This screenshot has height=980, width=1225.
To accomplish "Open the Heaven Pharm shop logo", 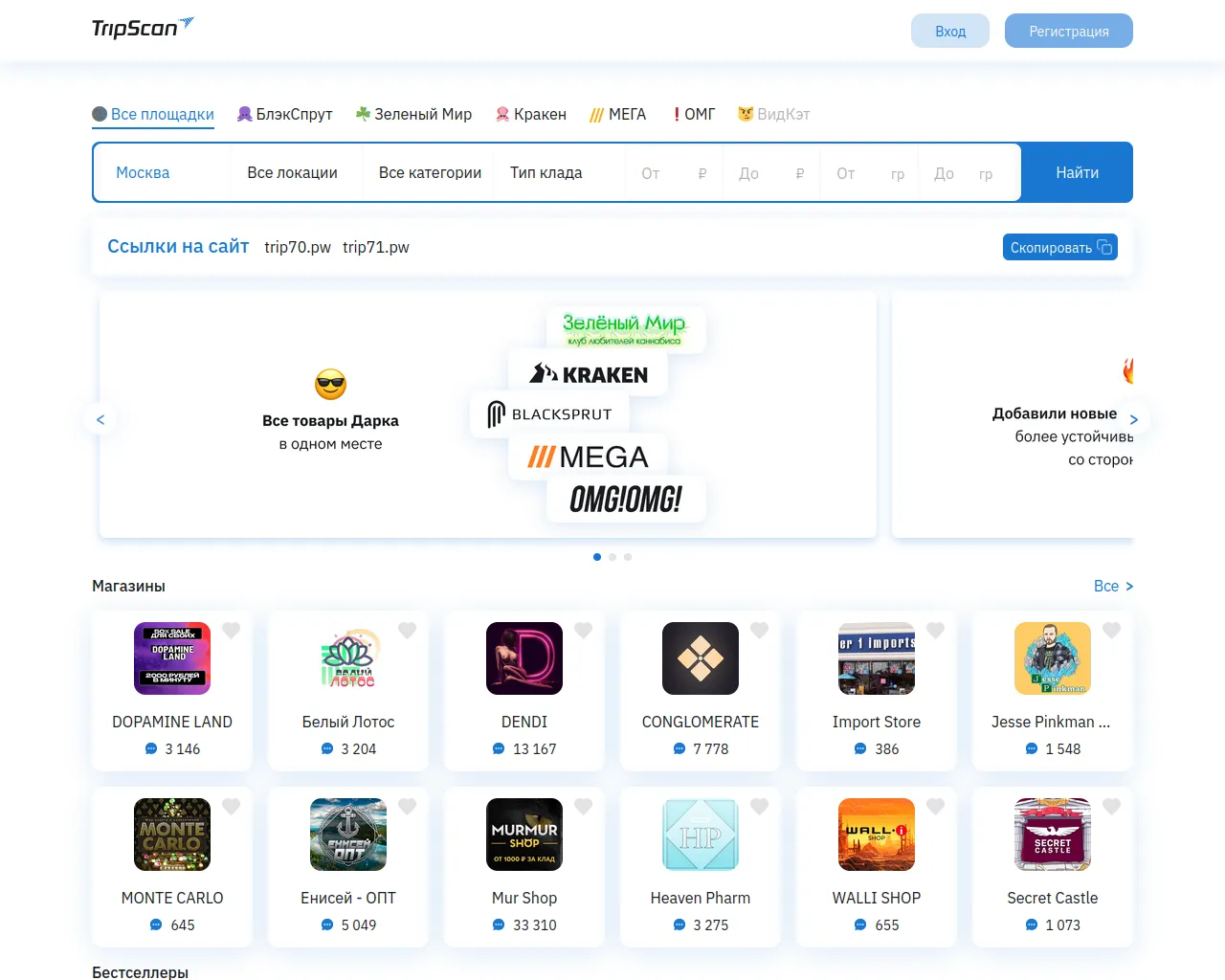I will (701, 835).
